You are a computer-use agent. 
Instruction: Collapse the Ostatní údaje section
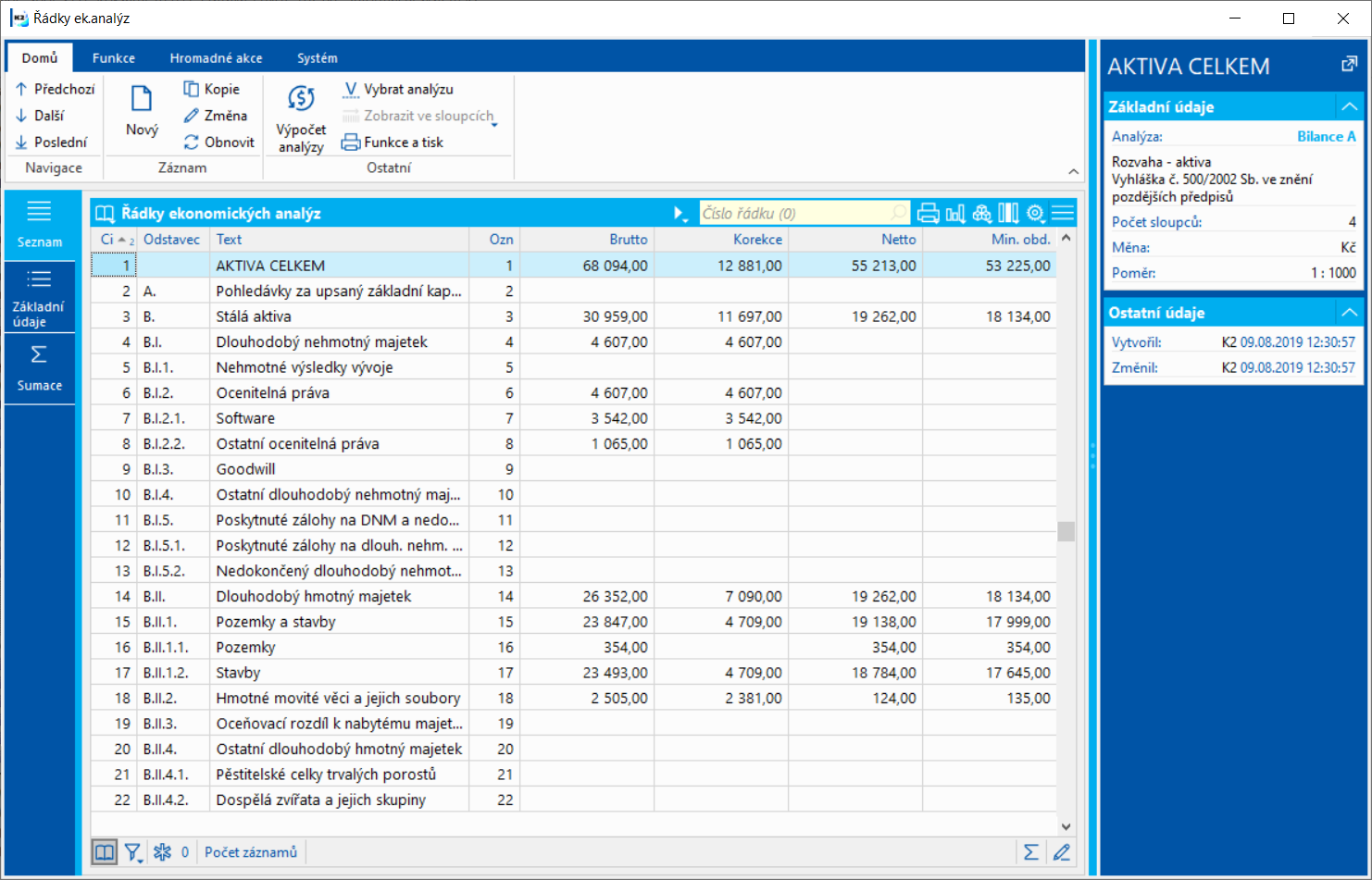(1349, 313)
